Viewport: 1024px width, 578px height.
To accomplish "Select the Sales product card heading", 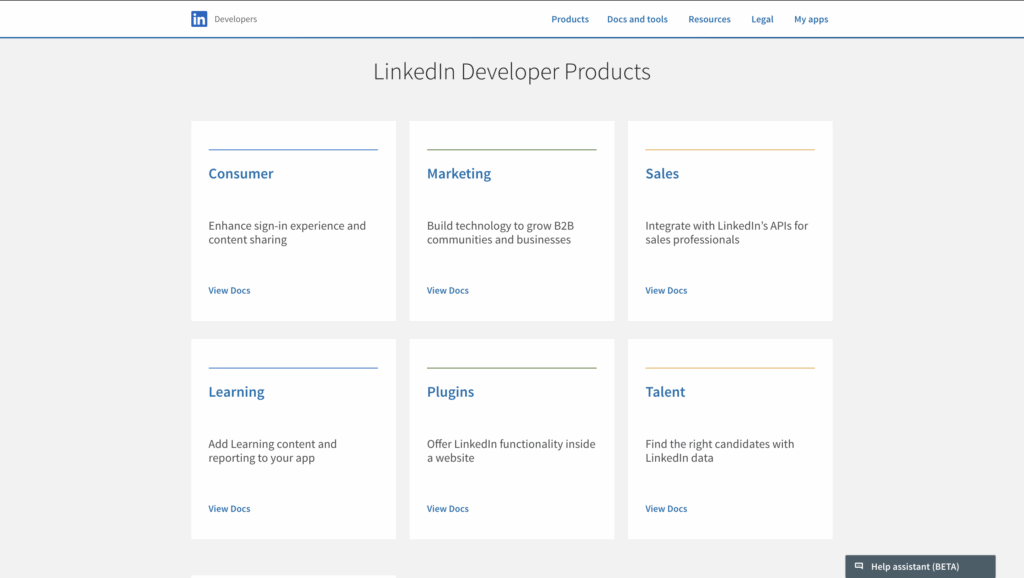I will coord(662,173).
